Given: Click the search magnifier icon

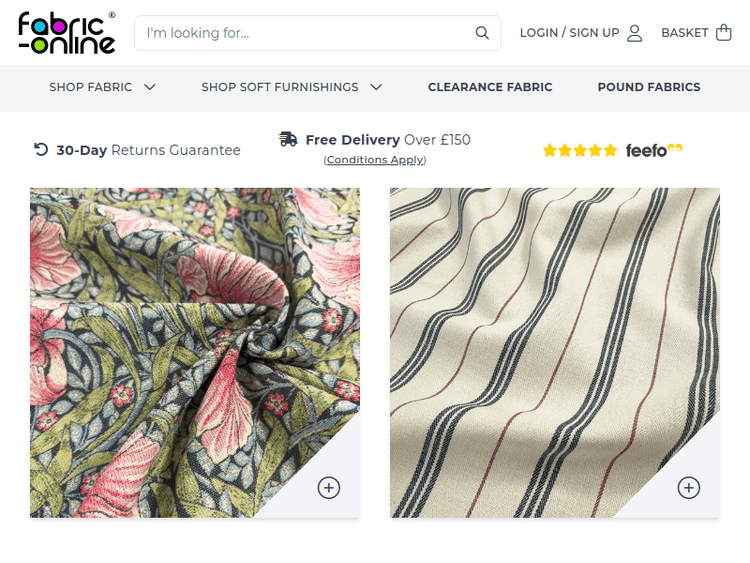Looking at the screenshot, I should point(482,33).
